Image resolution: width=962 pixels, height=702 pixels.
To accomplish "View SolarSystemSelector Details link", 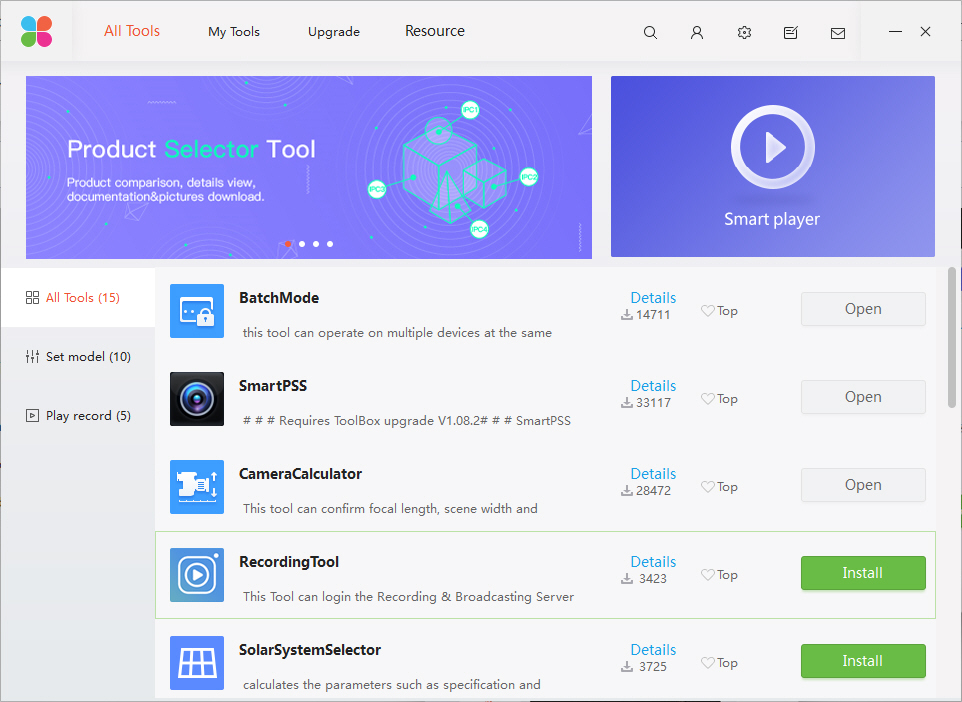I will [653, 649].
